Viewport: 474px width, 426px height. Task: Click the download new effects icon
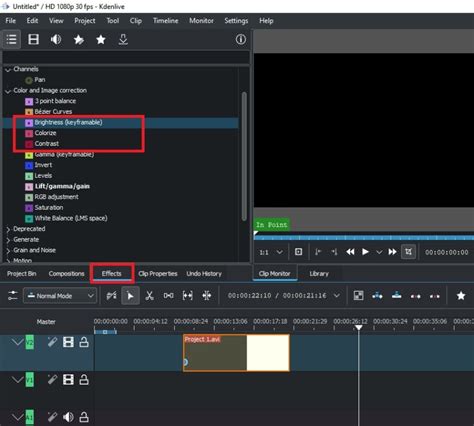(123, 40)
